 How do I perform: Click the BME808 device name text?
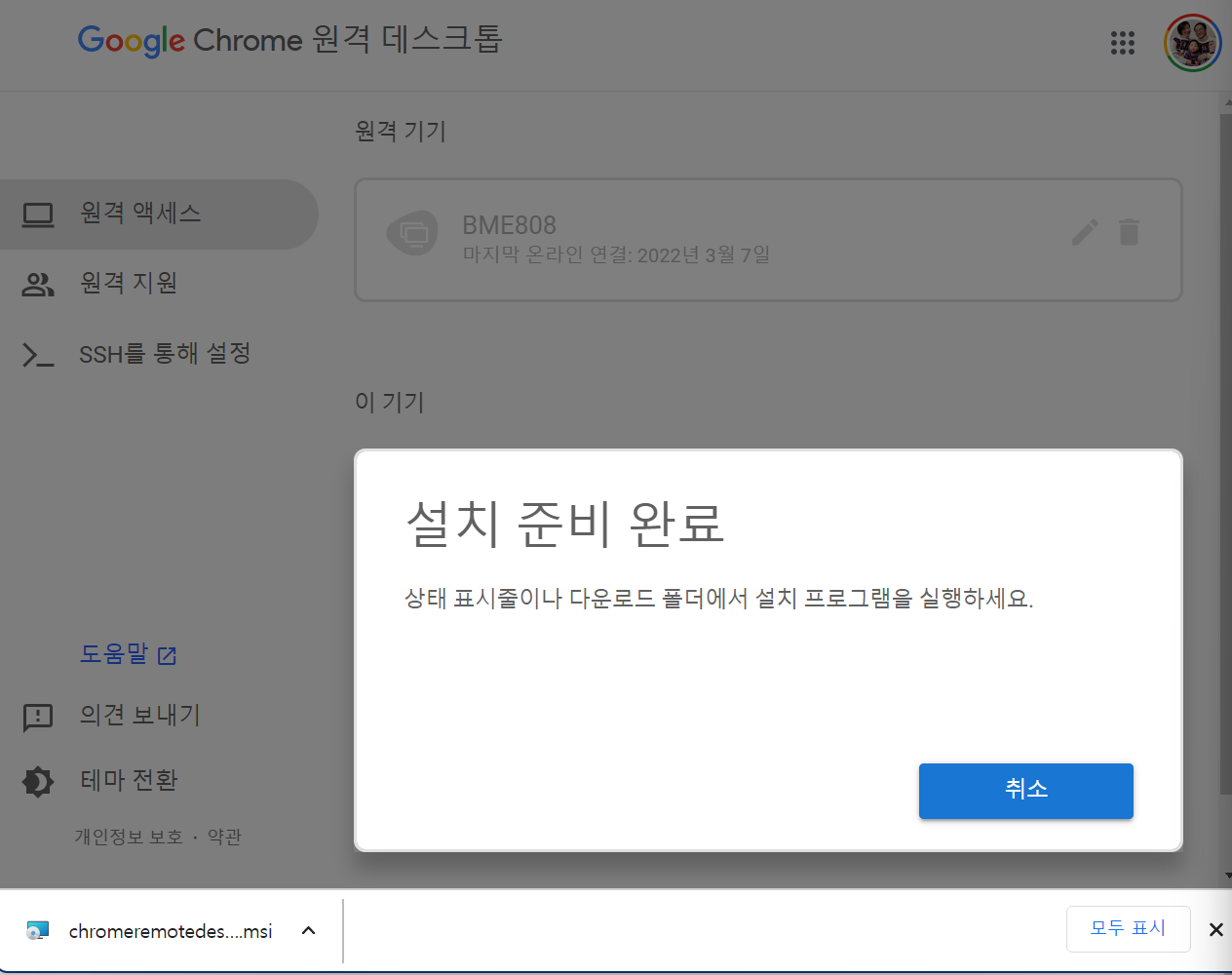point(509,225)
